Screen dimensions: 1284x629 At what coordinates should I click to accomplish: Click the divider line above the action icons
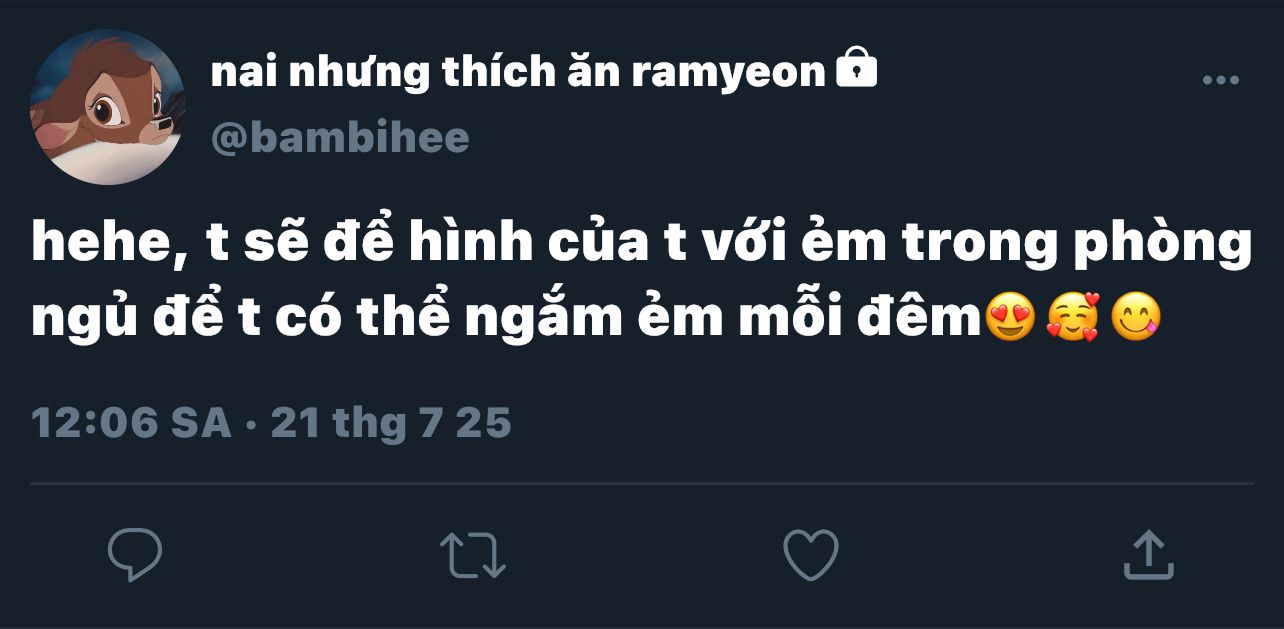tap(641, 484)
